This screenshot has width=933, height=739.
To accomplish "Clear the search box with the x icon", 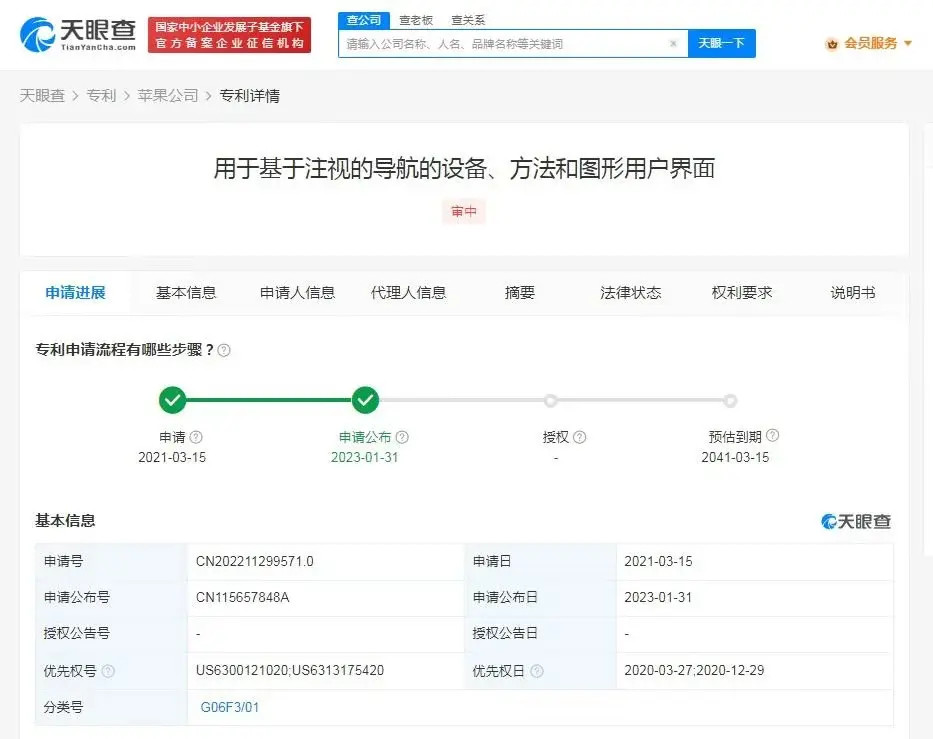I will click(673, 43).
